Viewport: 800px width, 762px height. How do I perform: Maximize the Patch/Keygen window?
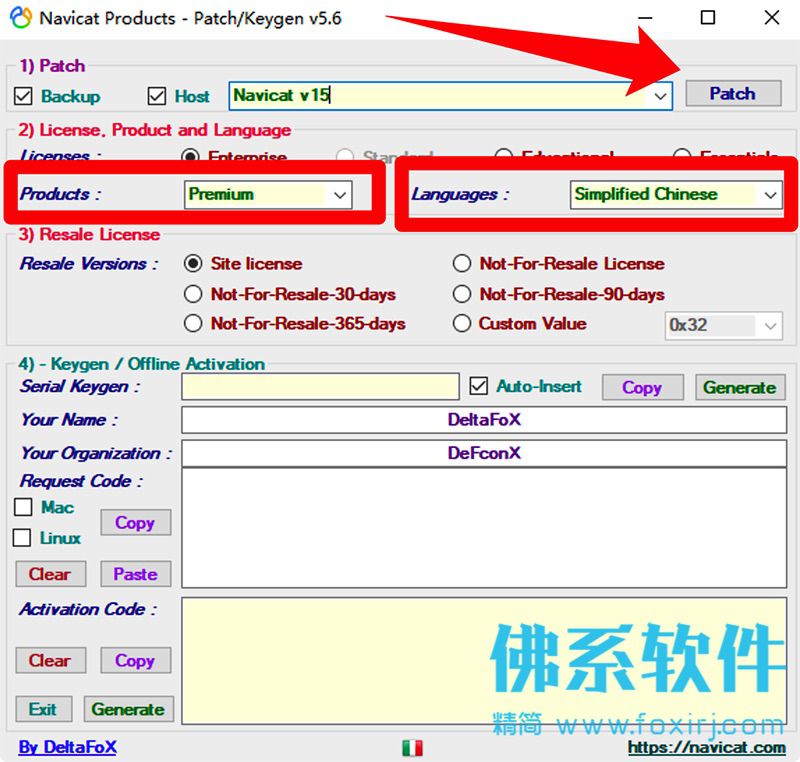[708, 18]
